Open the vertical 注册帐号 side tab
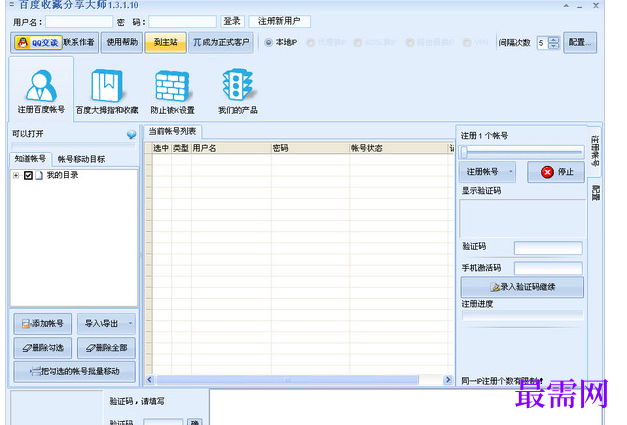The width and height of the screenshot is (627, 425). point(595,151)
